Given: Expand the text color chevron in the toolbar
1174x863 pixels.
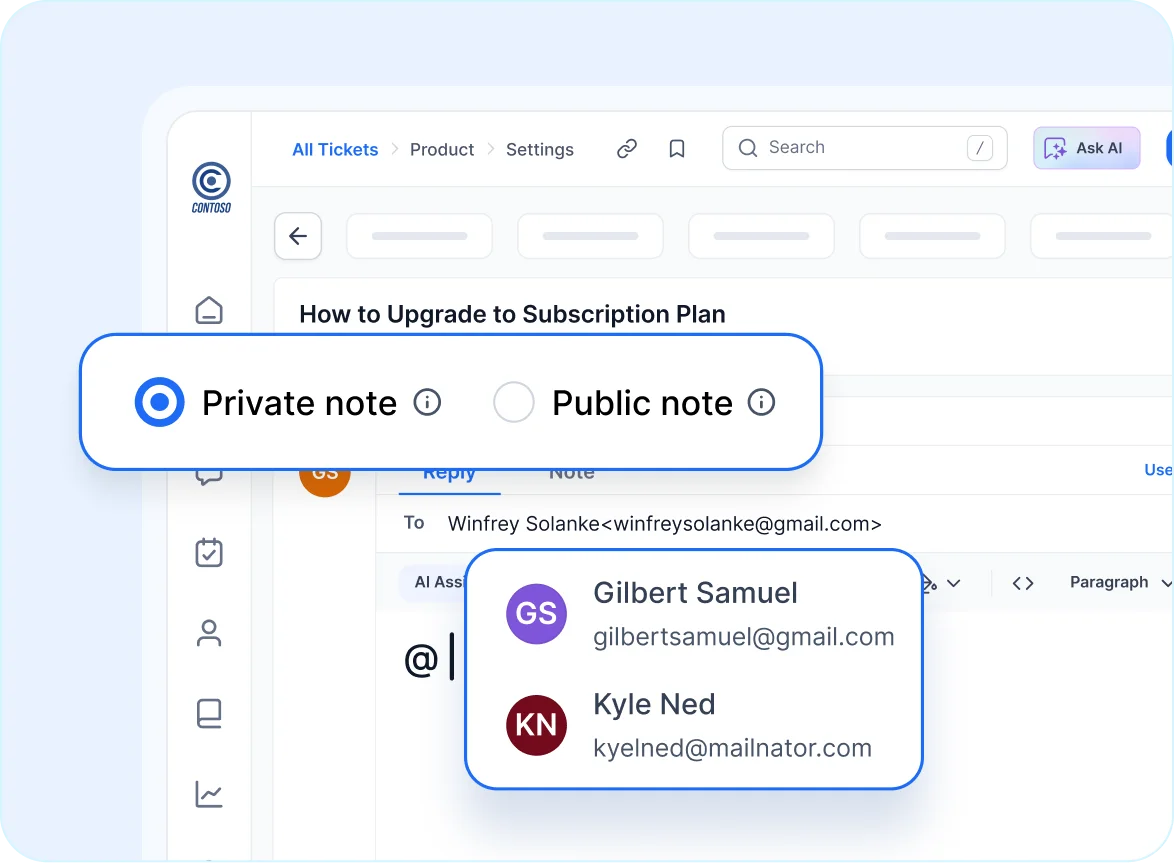Looking at the screenshot, I should click(955, 583).
